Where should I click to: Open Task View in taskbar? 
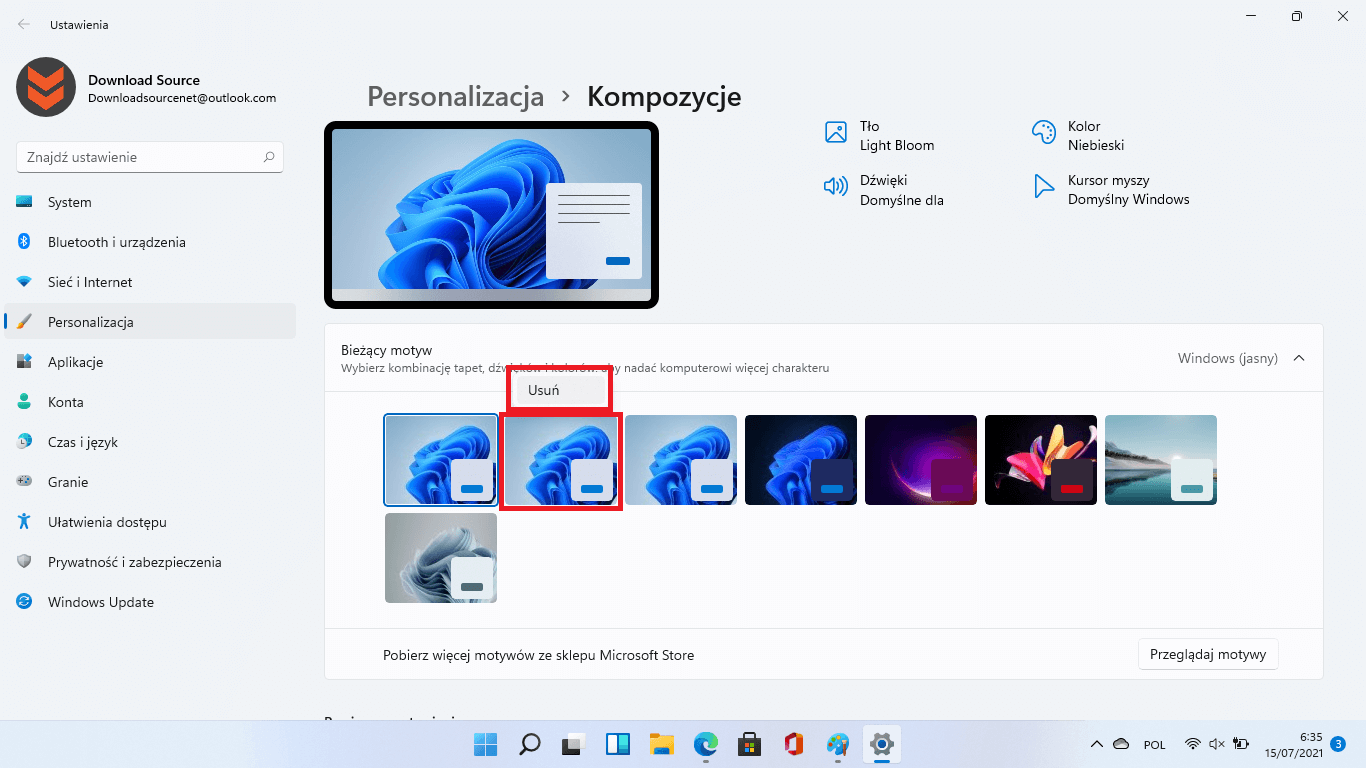[x=573, y=744]
